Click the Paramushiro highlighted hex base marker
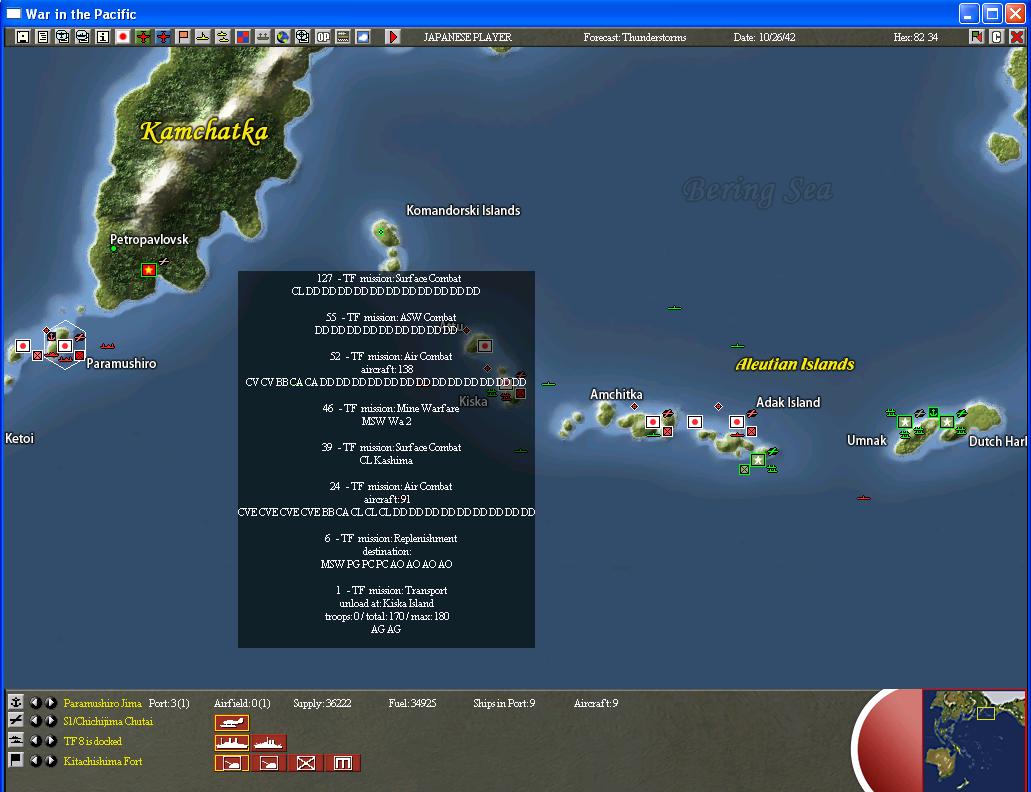The image size is (1031, 792). (64, 346)
